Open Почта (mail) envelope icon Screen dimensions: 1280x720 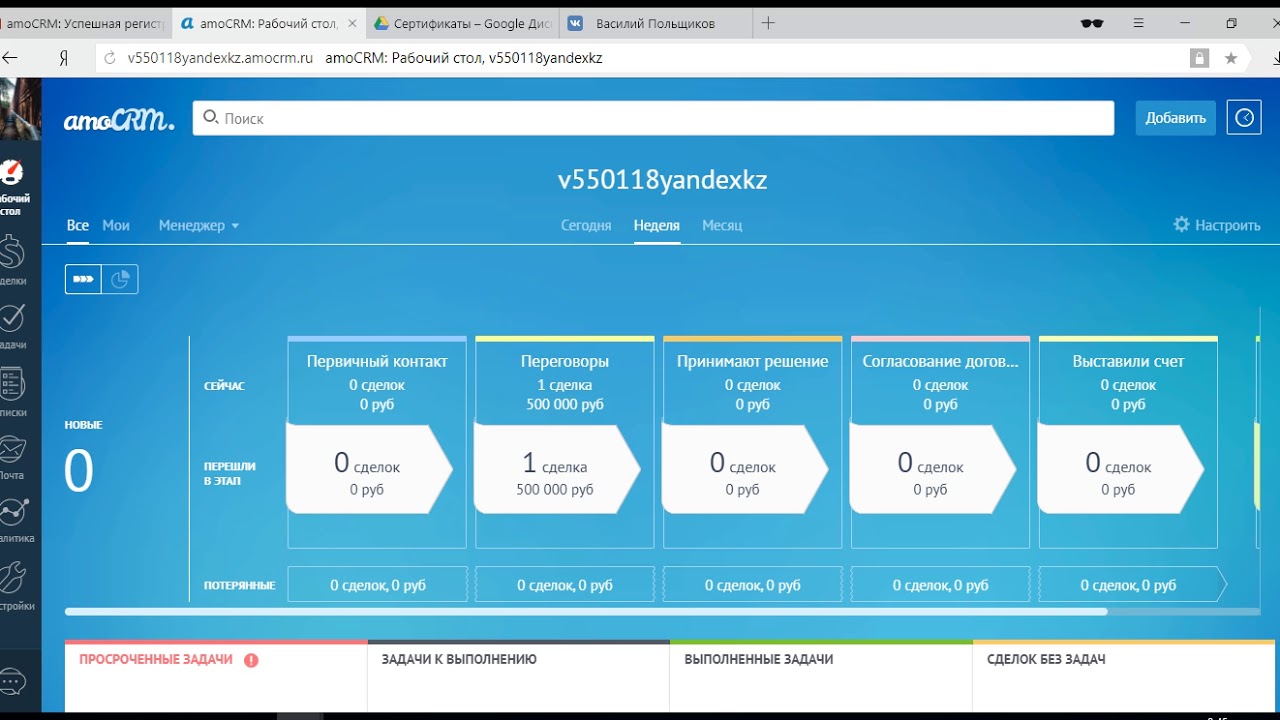pyautogui.click(x=14, y=456)
